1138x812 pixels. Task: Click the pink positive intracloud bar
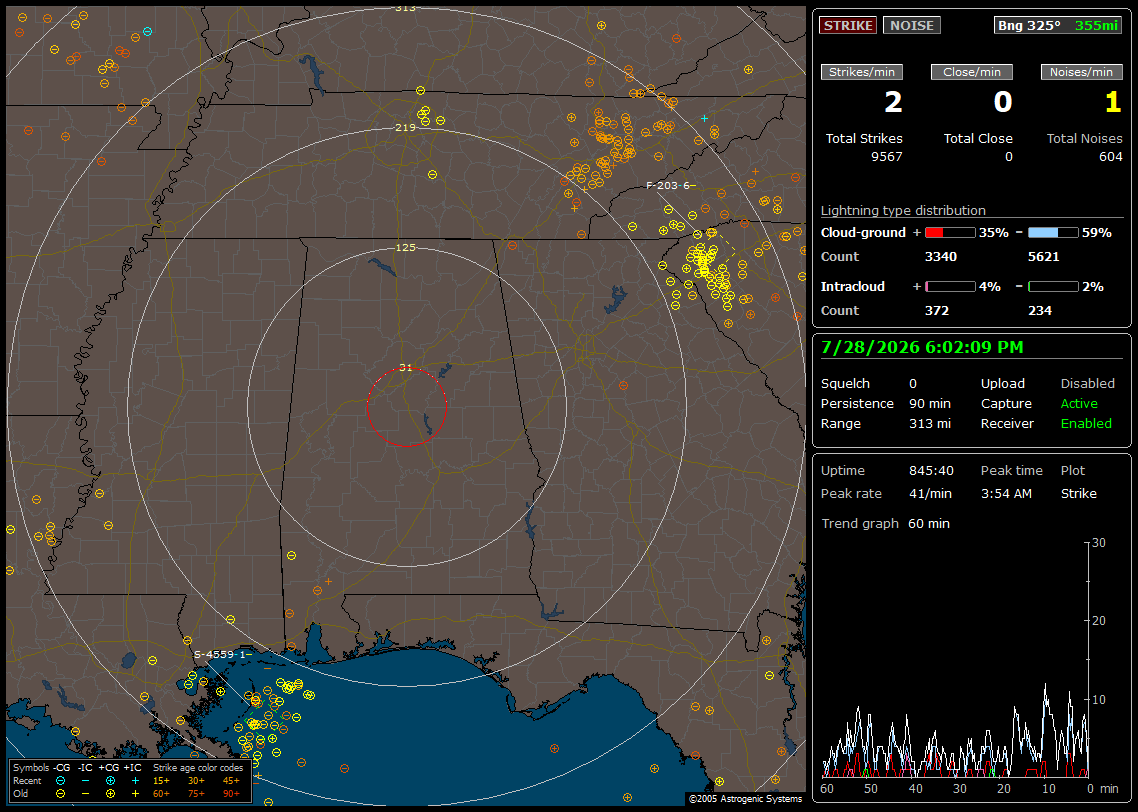coord(950,287)
